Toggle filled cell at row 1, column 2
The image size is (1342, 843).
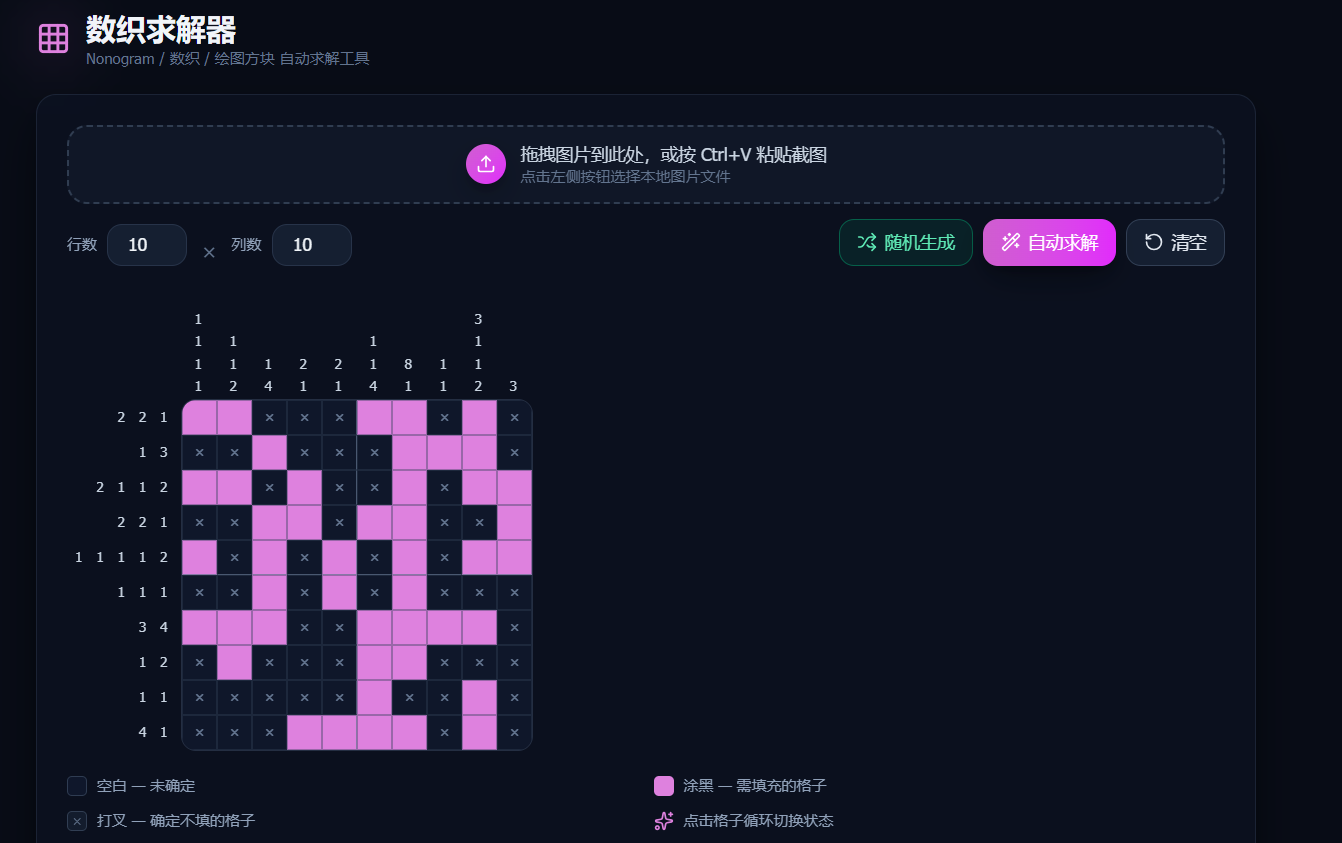coord(234,417)
